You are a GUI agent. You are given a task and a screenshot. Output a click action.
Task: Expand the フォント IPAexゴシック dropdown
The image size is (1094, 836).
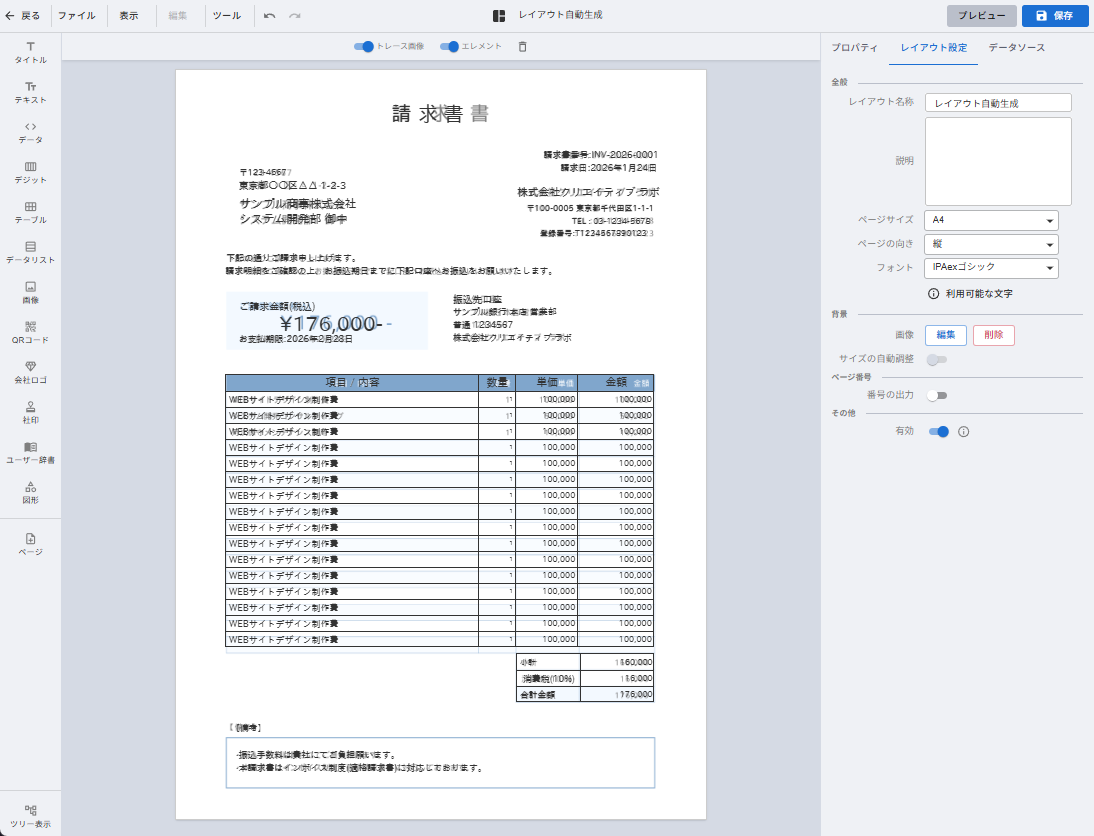[991, 268]
